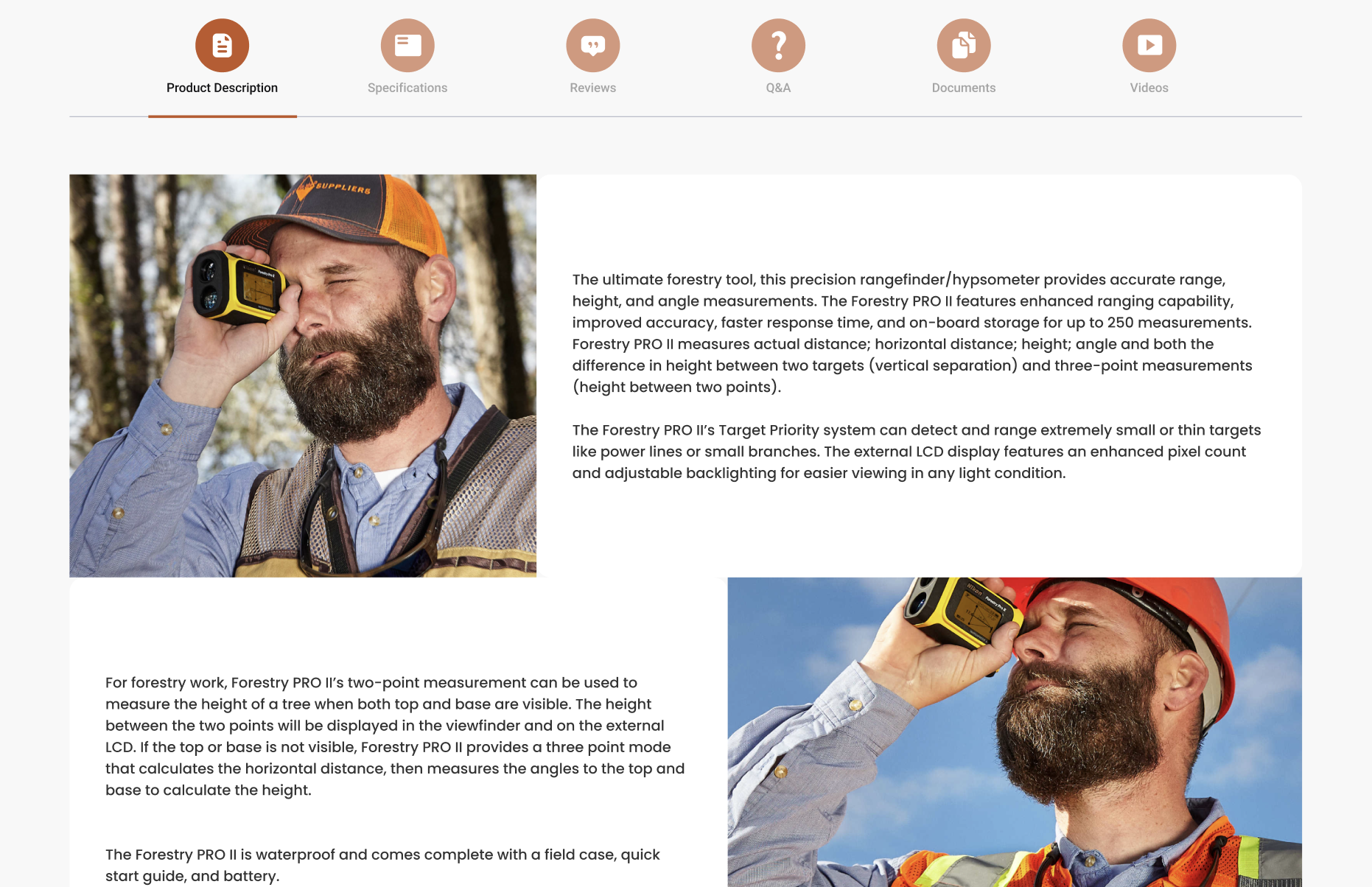This screenshot has height=887, width=1372.
Task: Click the Documents copy icon
Action: [x=964, y=46]
